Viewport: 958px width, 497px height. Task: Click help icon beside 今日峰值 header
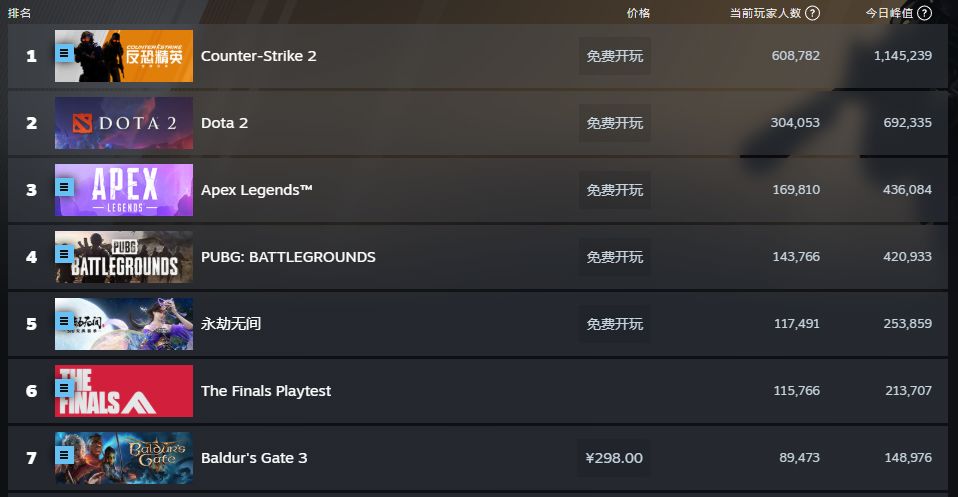(924, 13)
